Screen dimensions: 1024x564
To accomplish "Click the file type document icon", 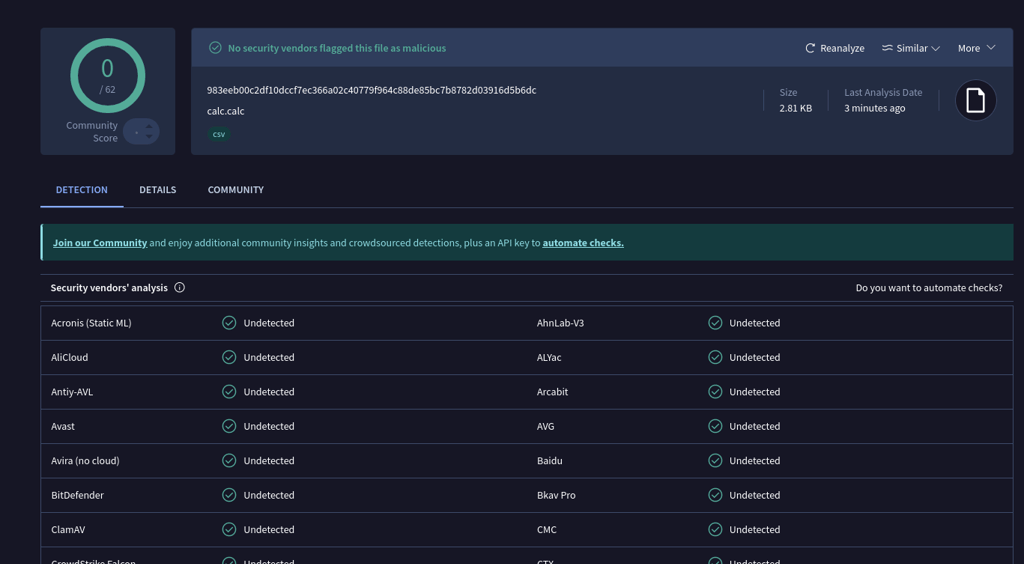I will tap(976, 101).
